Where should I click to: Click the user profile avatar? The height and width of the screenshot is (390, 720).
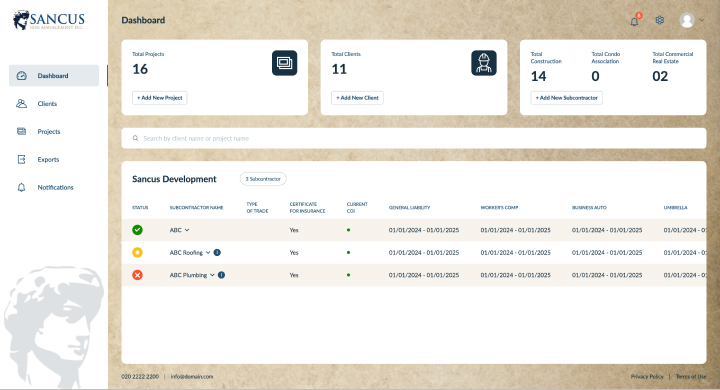coord(687,20)
